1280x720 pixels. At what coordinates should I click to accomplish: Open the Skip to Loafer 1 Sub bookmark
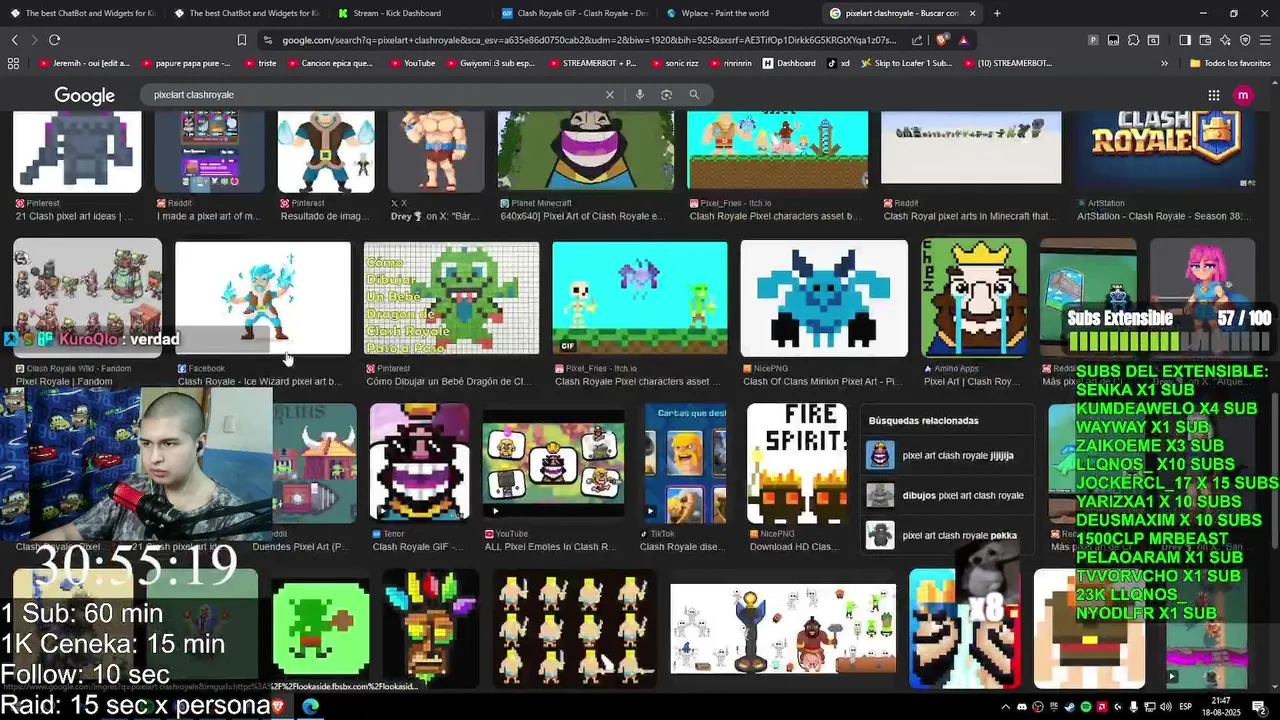(x=904, y=63)
